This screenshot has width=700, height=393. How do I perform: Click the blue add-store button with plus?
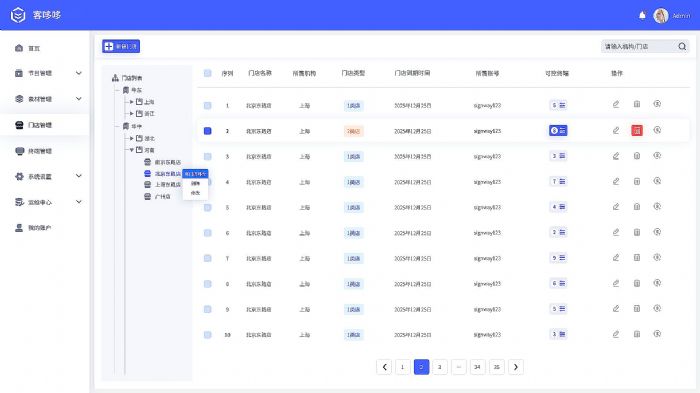(121, 46)
